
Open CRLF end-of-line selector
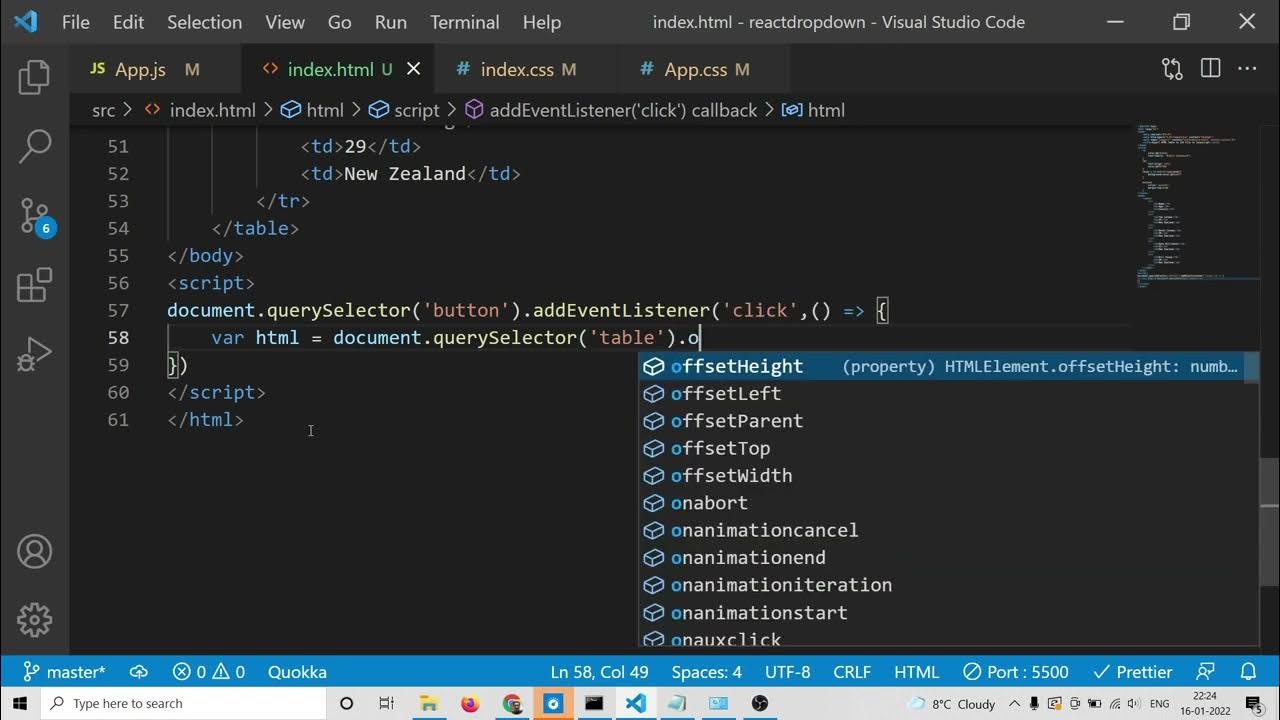pos(852,672)
